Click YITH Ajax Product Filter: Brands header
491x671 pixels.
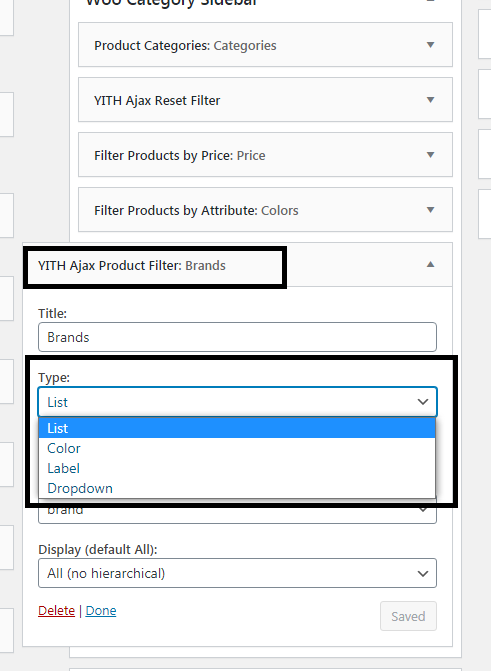point(132,266)
